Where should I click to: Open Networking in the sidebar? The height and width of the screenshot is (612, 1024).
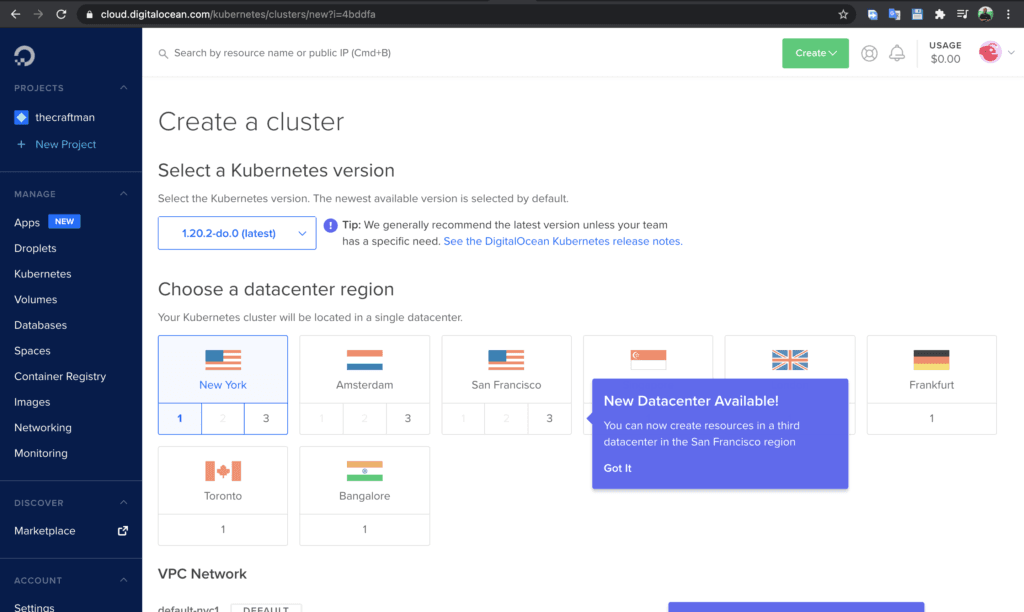[42, 427]
